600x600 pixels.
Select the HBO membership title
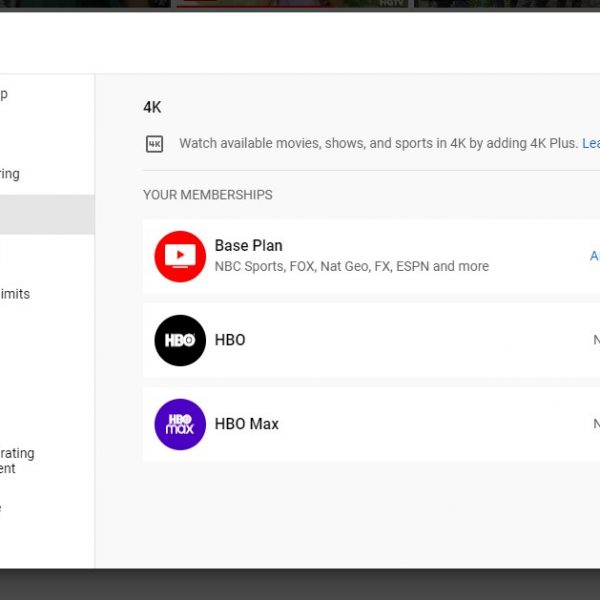click(230, 340)
